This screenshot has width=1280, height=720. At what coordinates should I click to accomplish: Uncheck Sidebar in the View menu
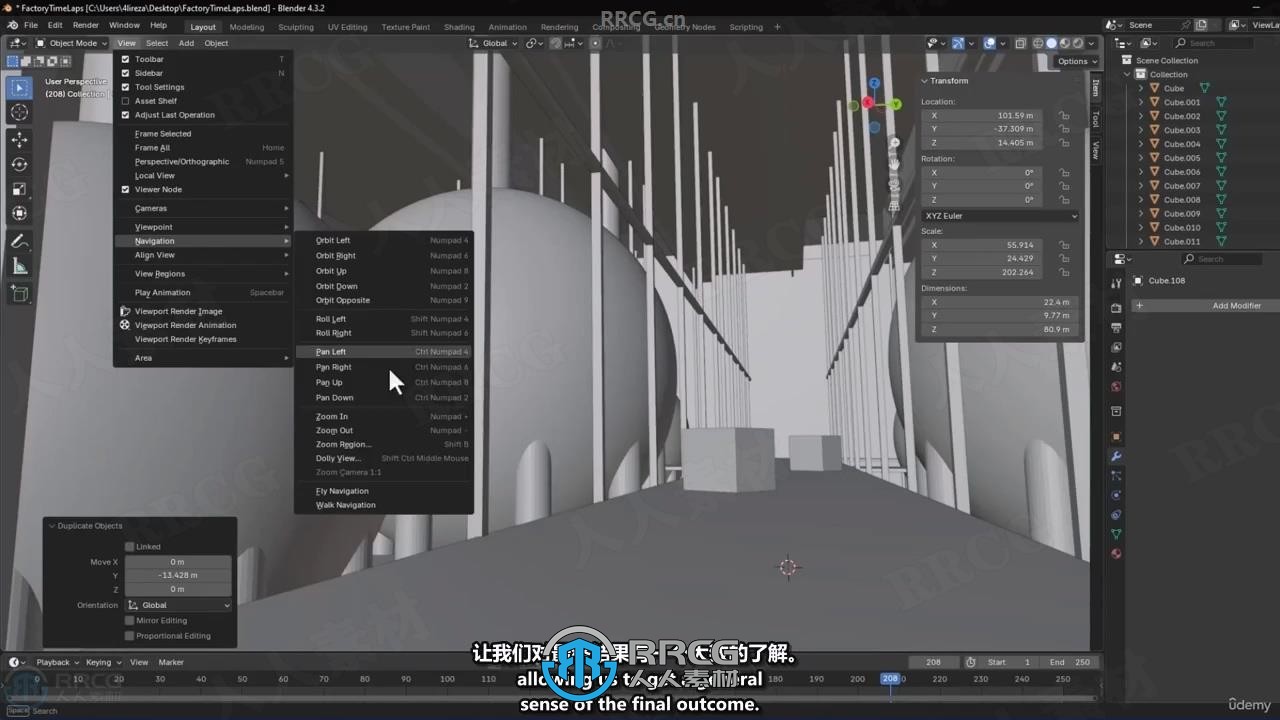126,73
